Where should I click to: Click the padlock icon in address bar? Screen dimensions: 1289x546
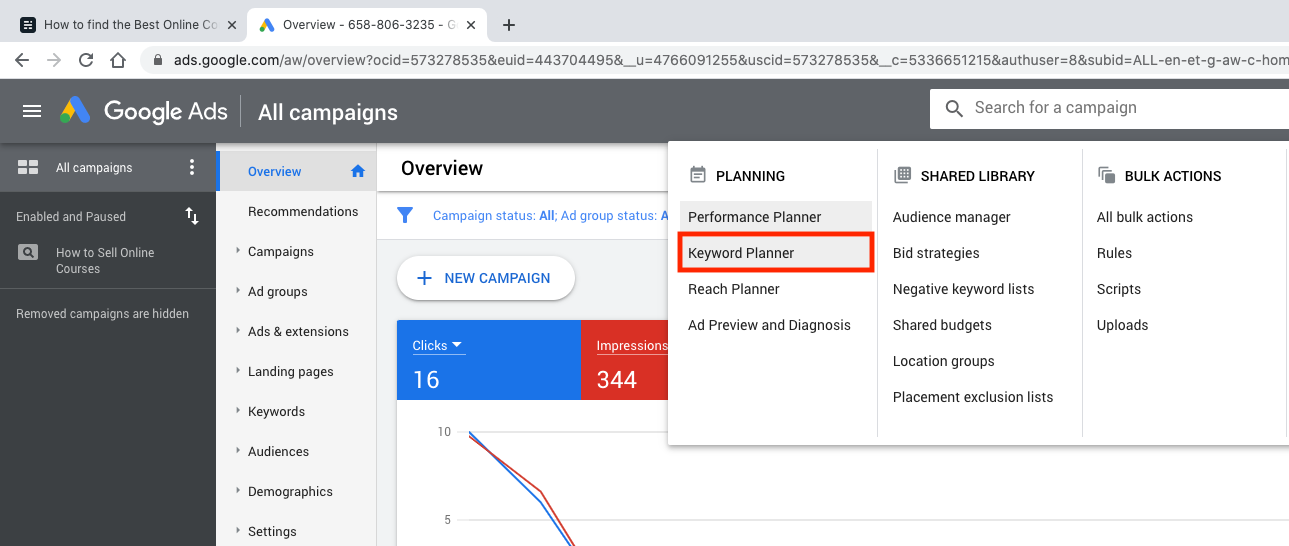tap(158, 60)
